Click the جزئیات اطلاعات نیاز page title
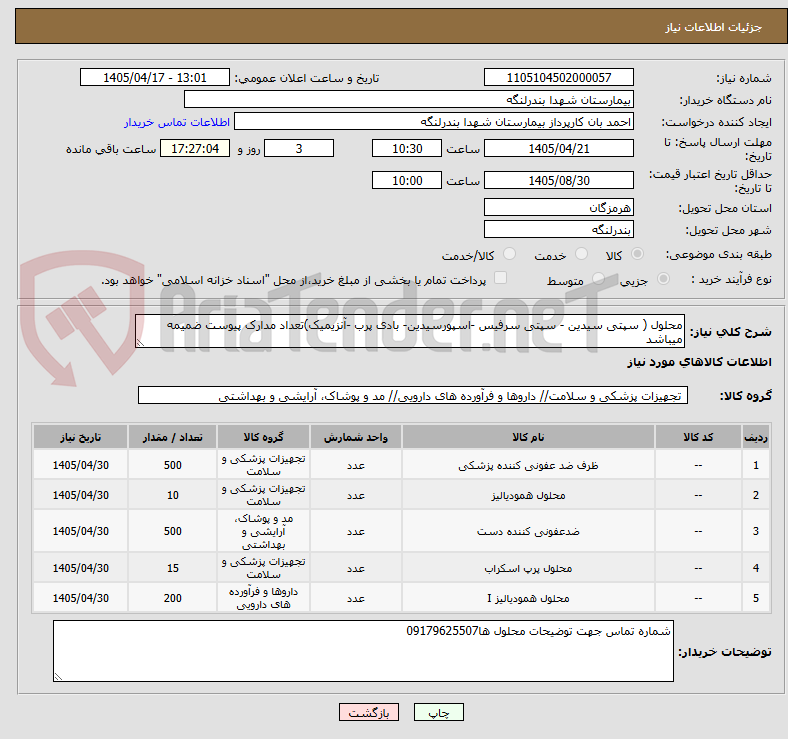788x739 pixels. 713,27
